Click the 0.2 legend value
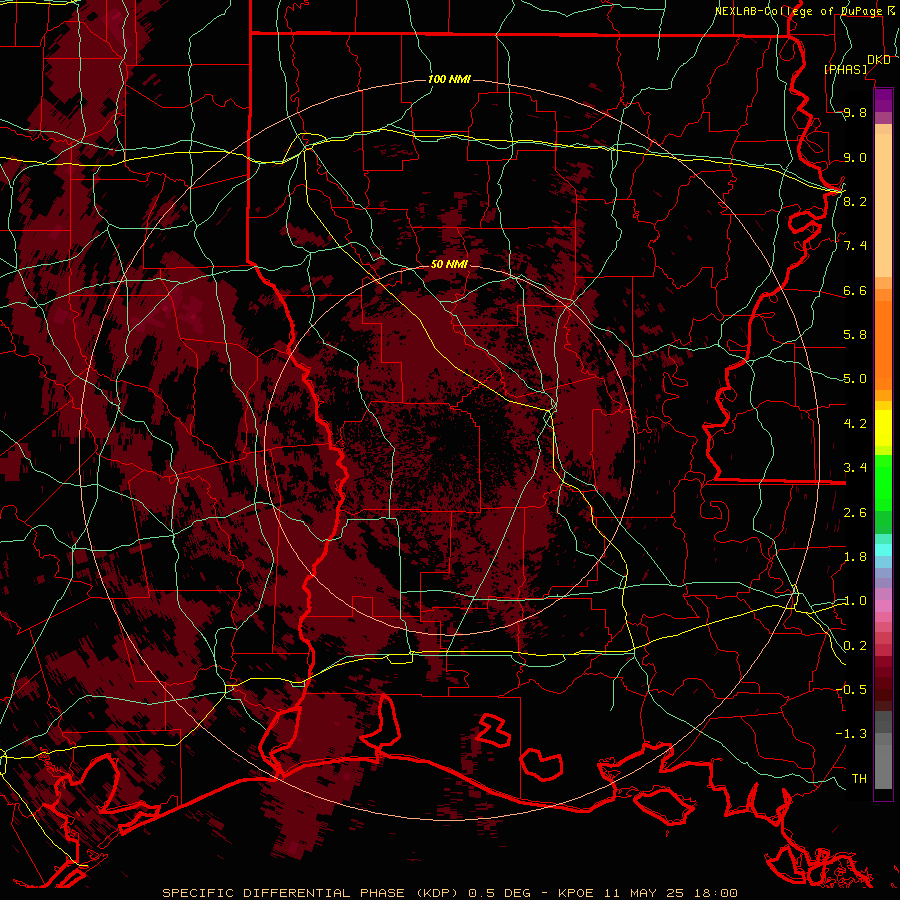900x900 pixels. [855, 646]
